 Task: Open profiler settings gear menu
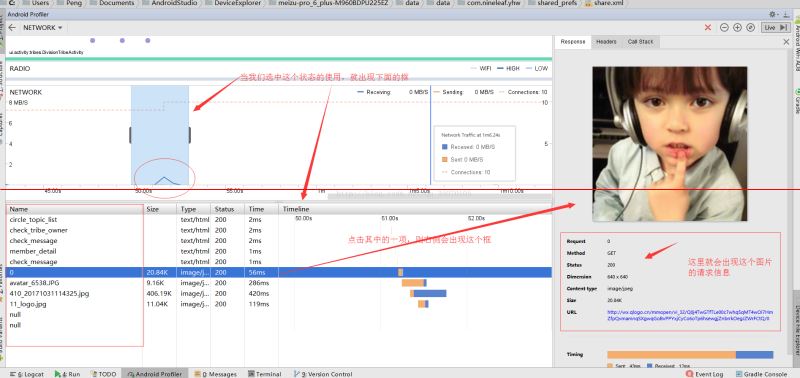pos(773,14)
